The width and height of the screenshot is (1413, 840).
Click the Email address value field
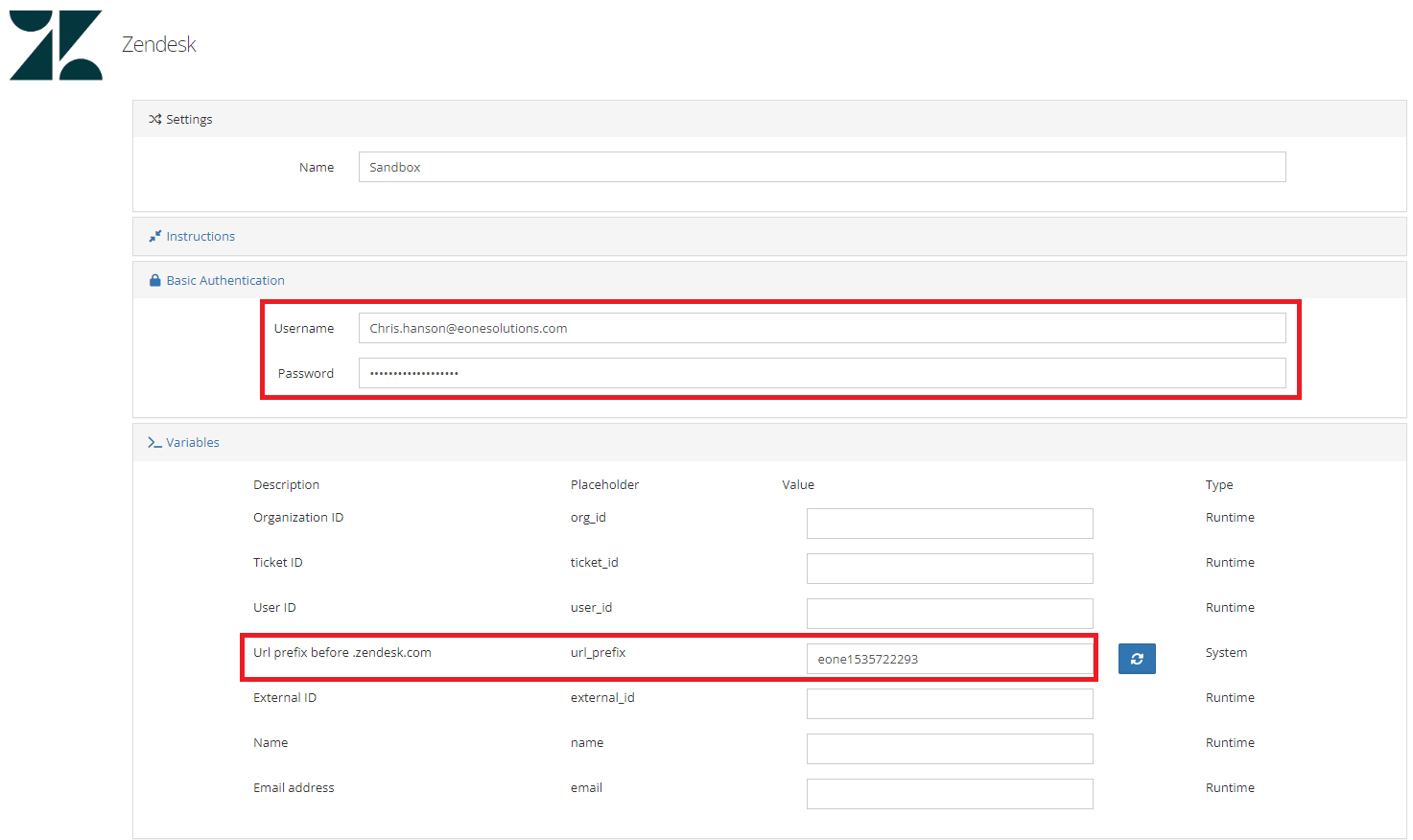pyautogui.click(x=950, y=794)
